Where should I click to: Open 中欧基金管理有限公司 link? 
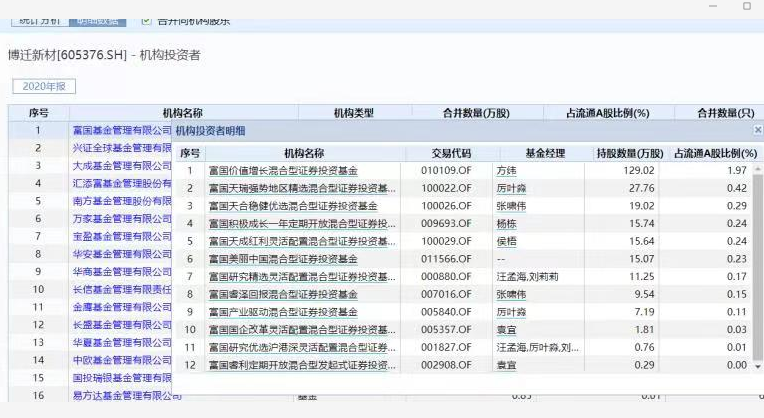122,360
